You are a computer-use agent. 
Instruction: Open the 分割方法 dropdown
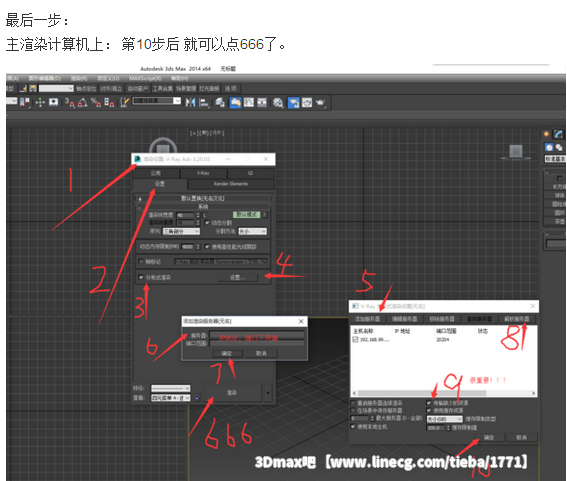(x=252, y=231)
